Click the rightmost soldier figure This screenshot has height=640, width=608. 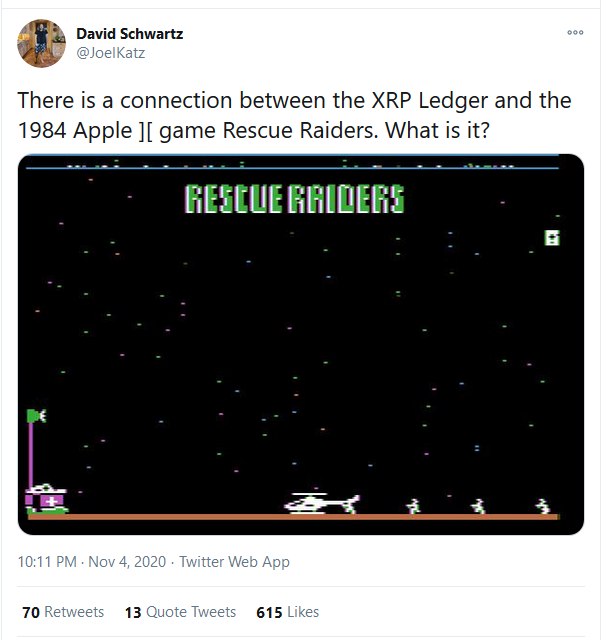tap(543, 506)
